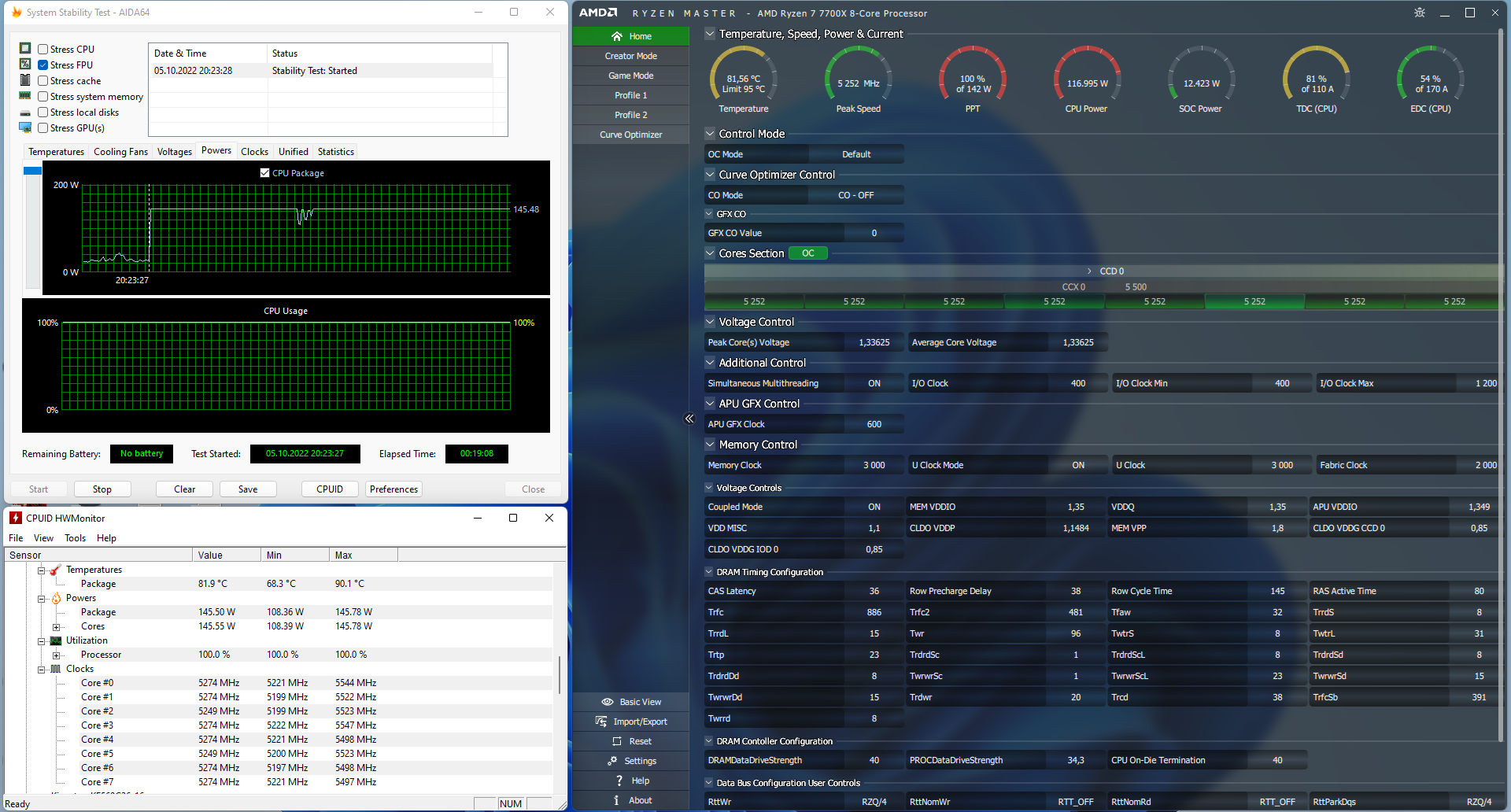Collapse the Control Mode section

[x=710, y=134]
